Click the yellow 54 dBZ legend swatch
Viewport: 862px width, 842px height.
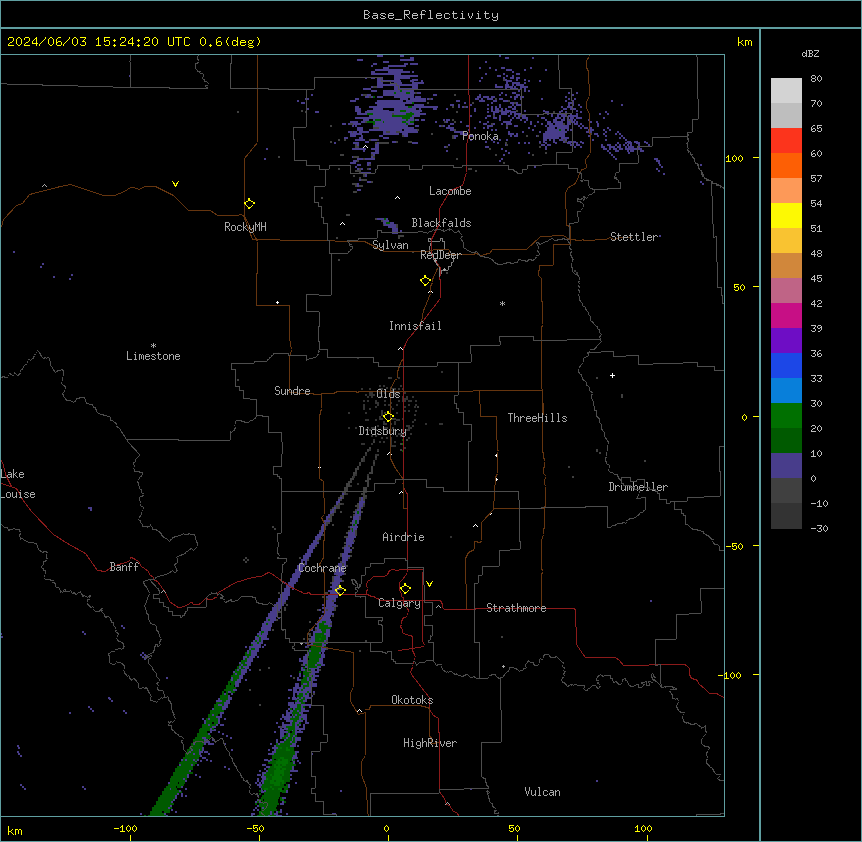point(786,215)
